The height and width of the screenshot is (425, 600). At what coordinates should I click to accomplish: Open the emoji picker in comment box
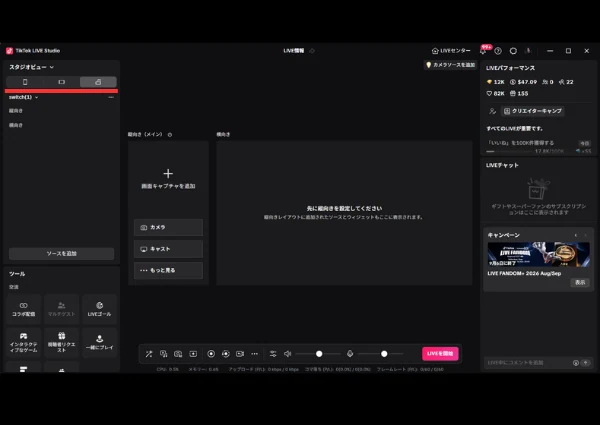click(576, 363)
